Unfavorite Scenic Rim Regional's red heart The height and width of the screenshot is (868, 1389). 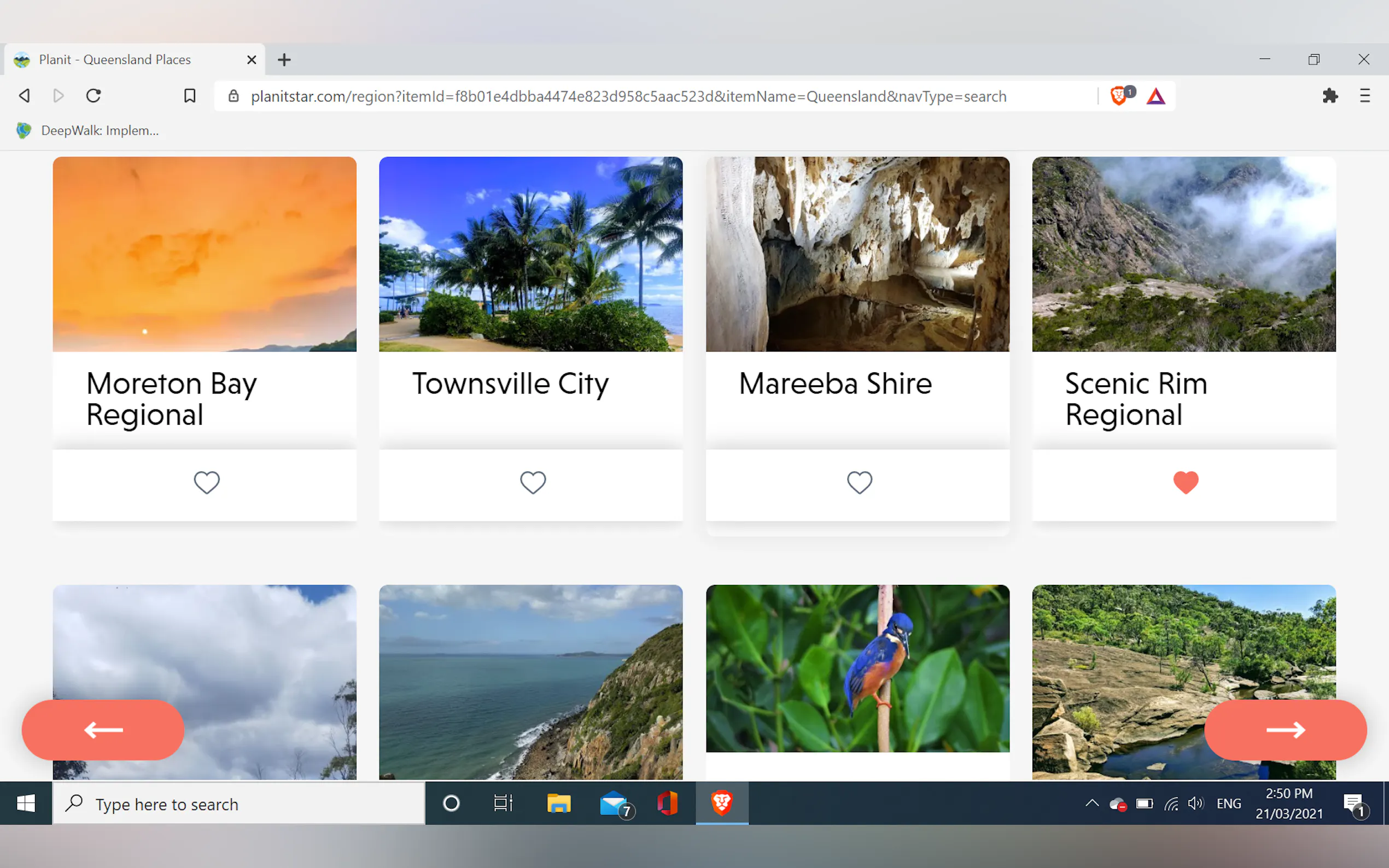tap(1185, 482)
